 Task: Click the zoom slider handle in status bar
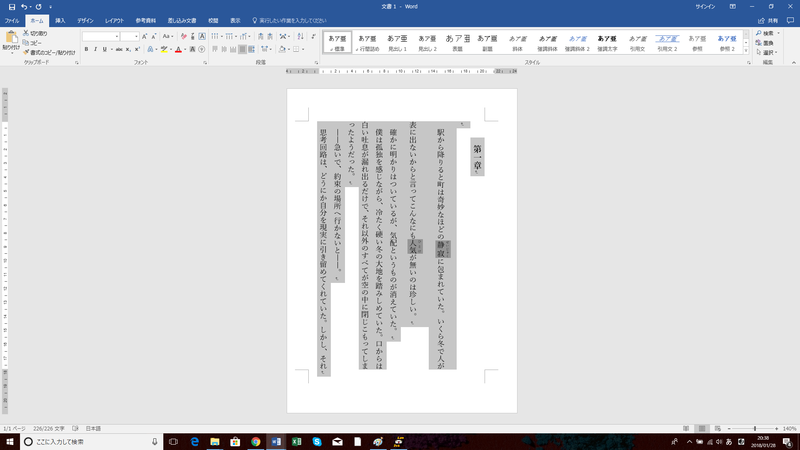click(755, 429)
